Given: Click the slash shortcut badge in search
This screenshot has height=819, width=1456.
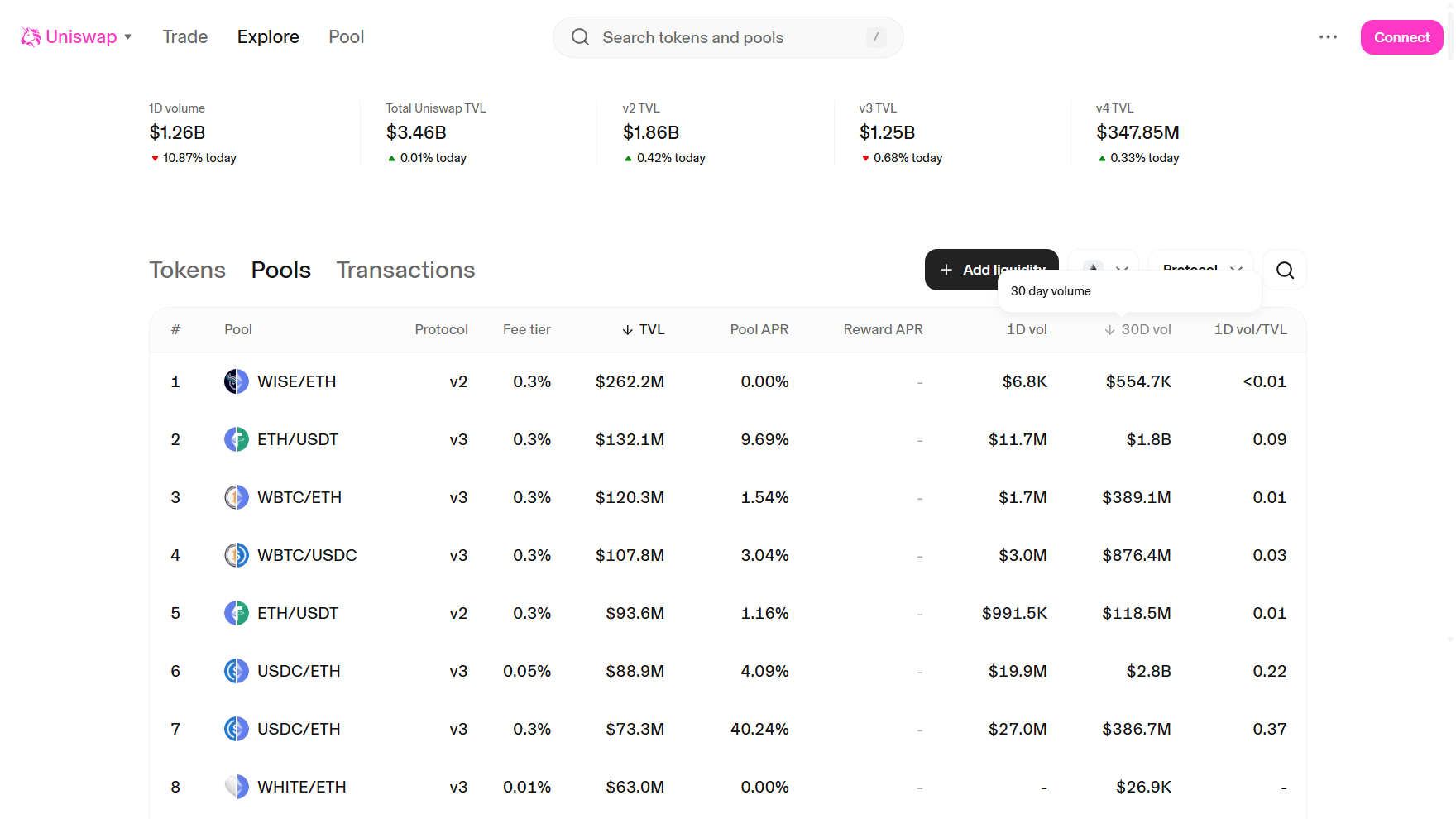Looking at the screenshot, I should [x=876, y=37].
